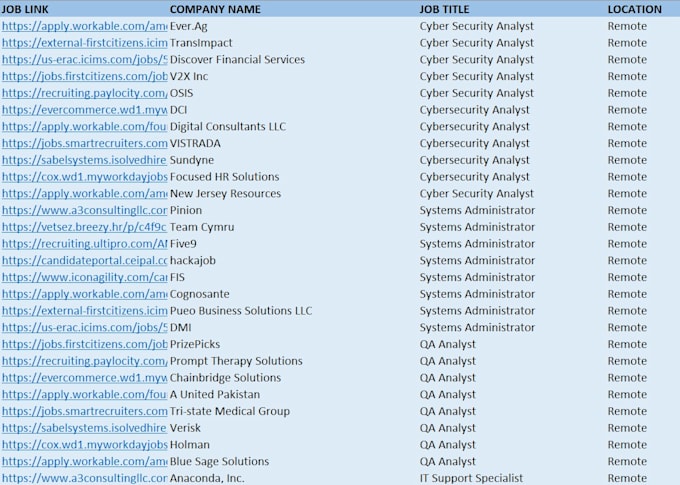Click the LOCATION column header
The image size is (680, 485).
[634, 9]
